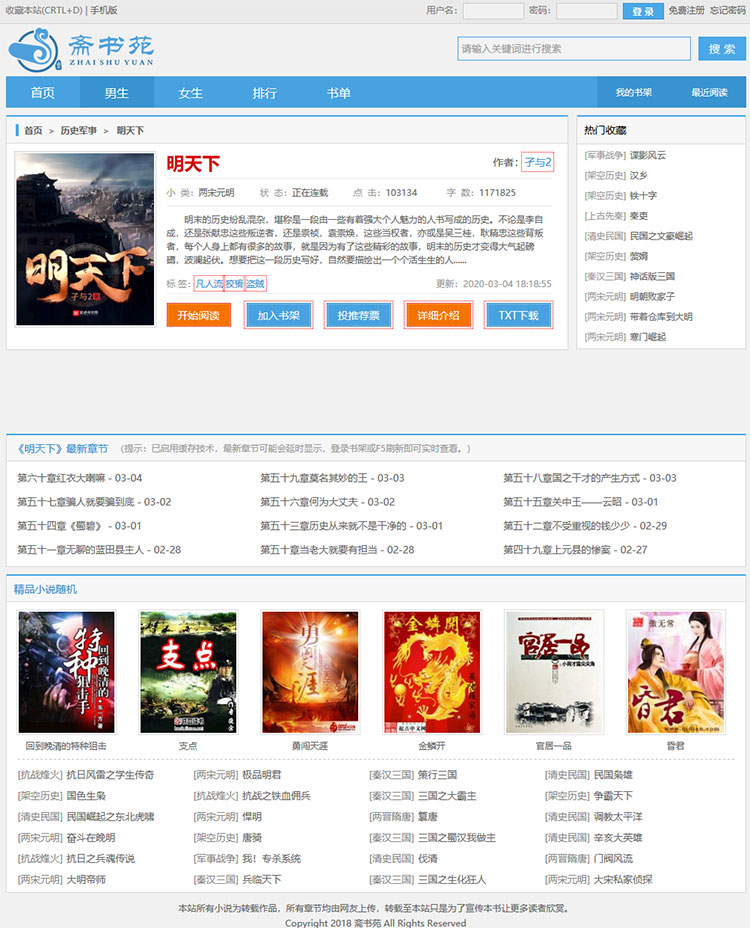Open 极品明君 in random list
This screenshot has height=928, width=750.
click(262, 775)
